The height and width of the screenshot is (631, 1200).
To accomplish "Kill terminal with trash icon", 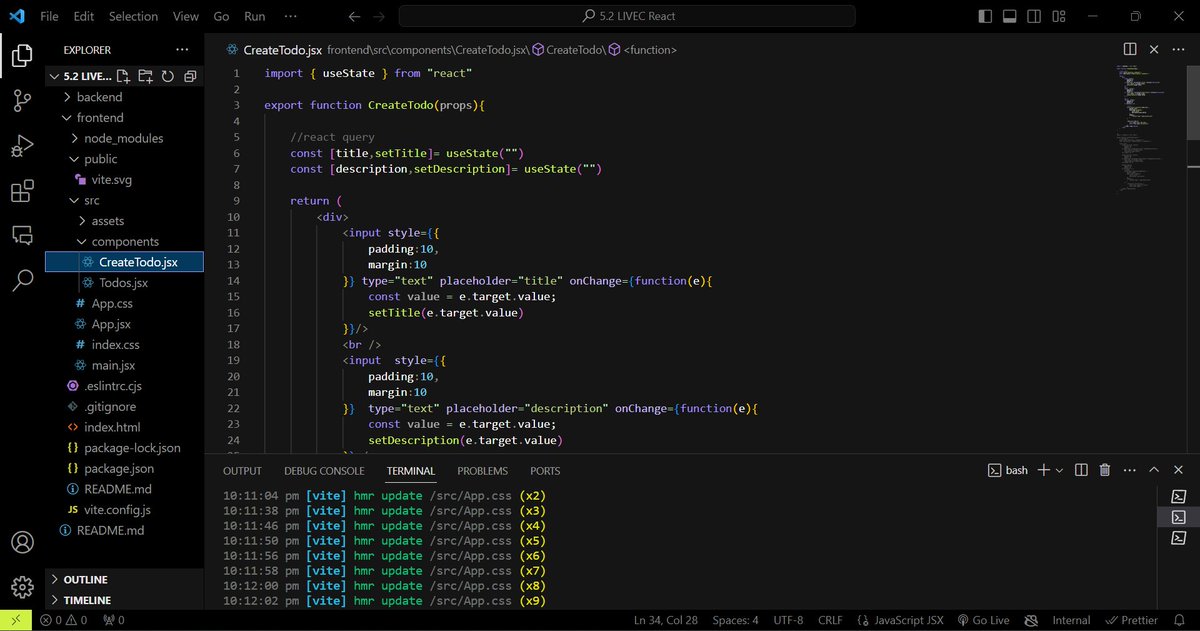I will coord(1105,470).
